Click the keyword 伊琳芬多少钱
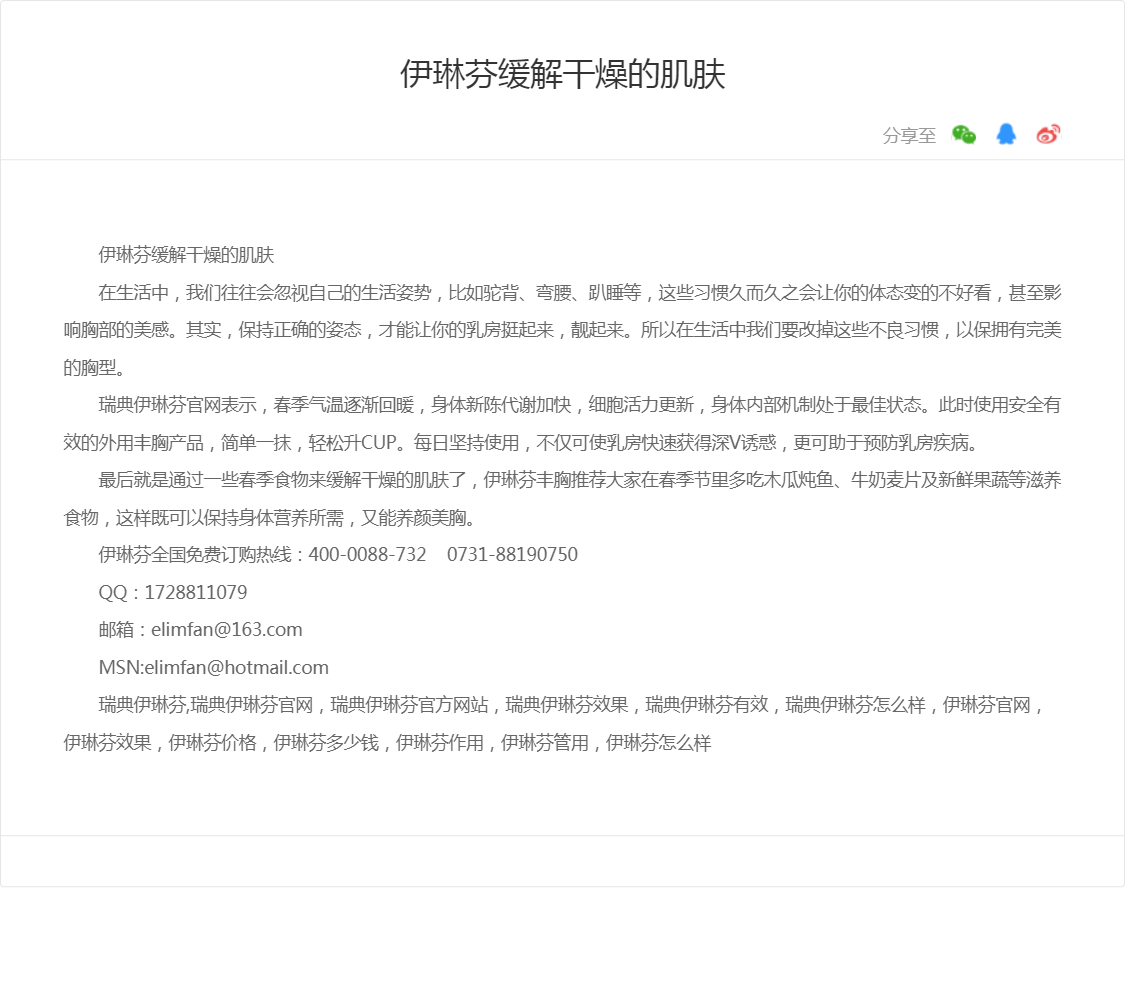 pos(326,743)
